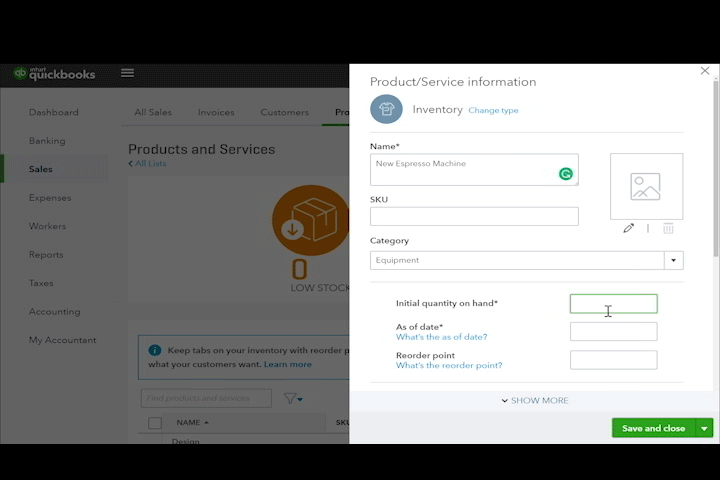The width and height of the screenshot is (720, 480).
Task: Switch to Invoices tab
Action: (x=216, y=113)
